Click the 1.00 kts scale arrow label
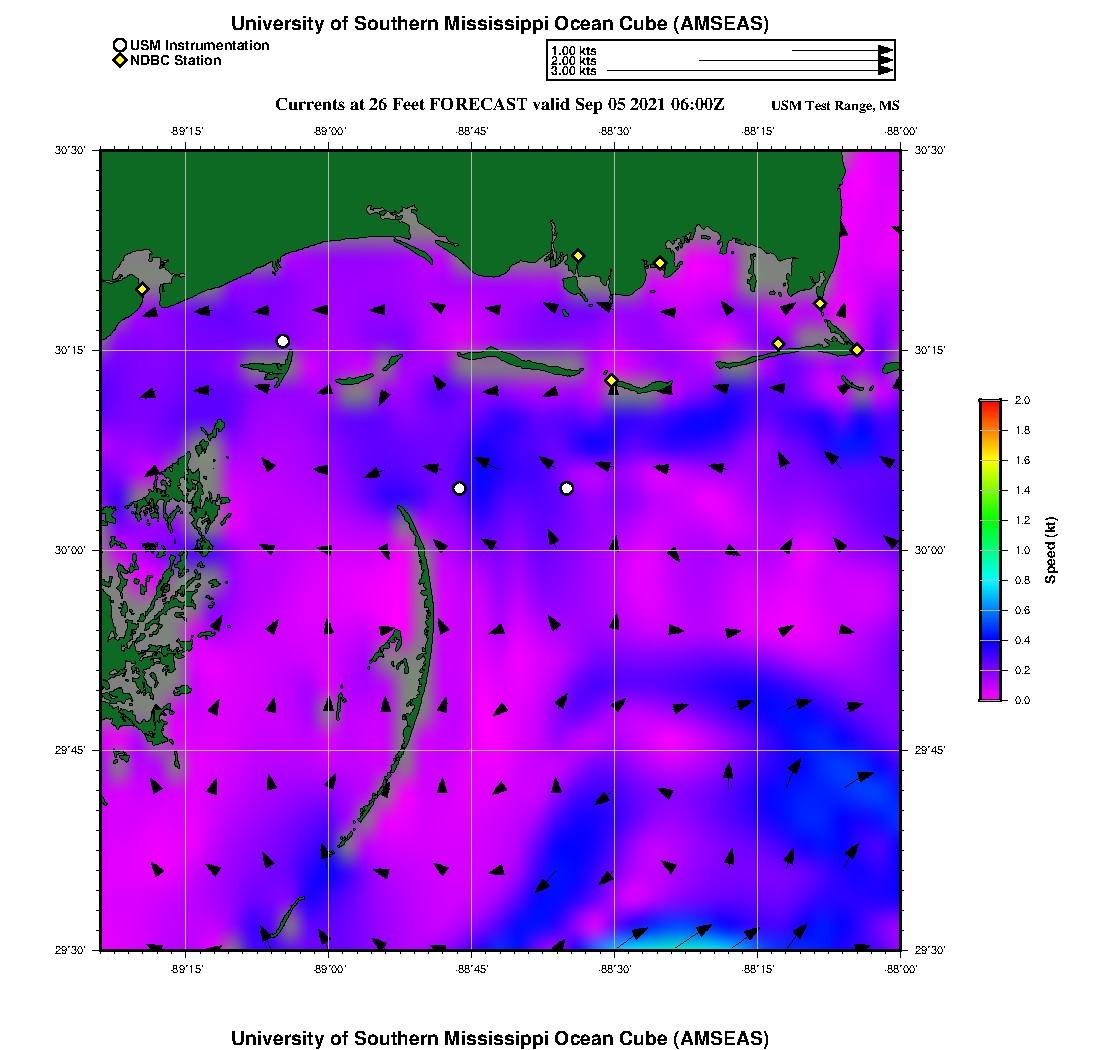Image resolution: width=1100 pixels, height=1050 pixels. [x=573, y=50]
